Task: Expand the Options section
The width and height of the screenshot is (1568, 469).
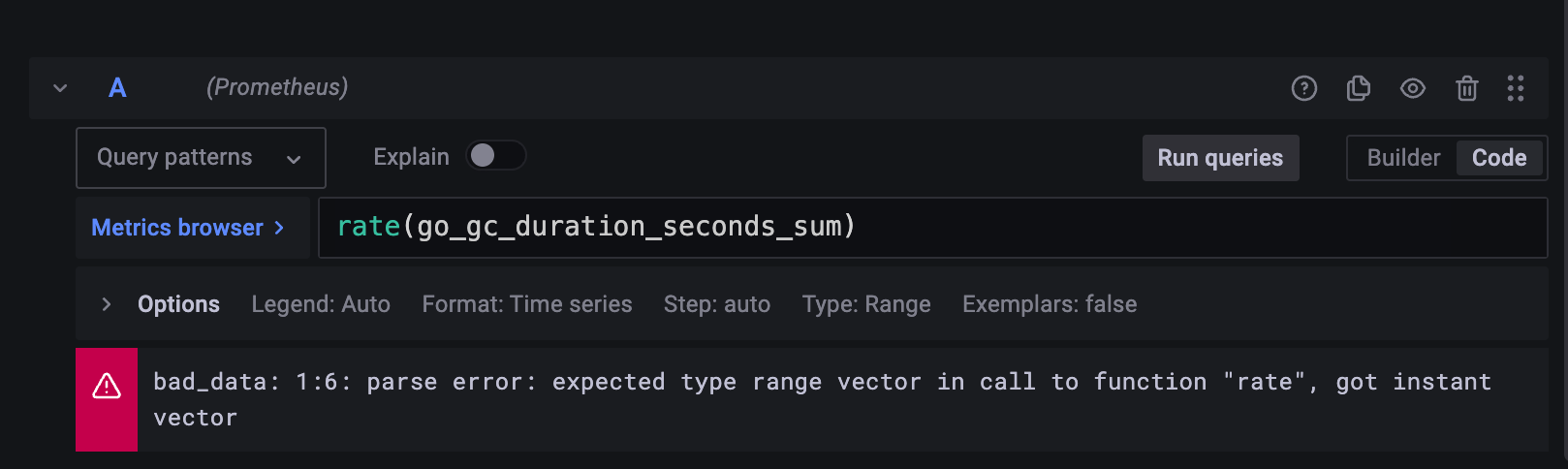Action: [107, 304]
